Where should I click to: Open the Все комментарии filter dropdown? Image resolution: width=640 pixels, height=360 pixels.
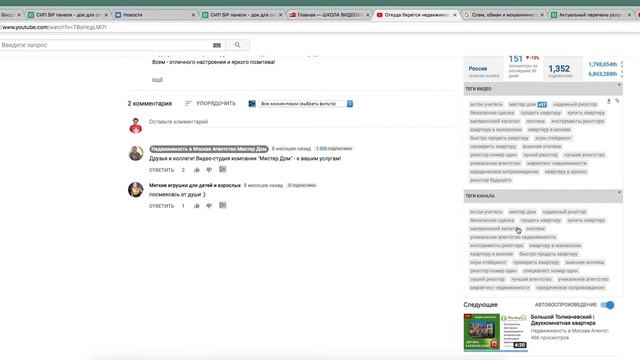click(x=305, y=104)
